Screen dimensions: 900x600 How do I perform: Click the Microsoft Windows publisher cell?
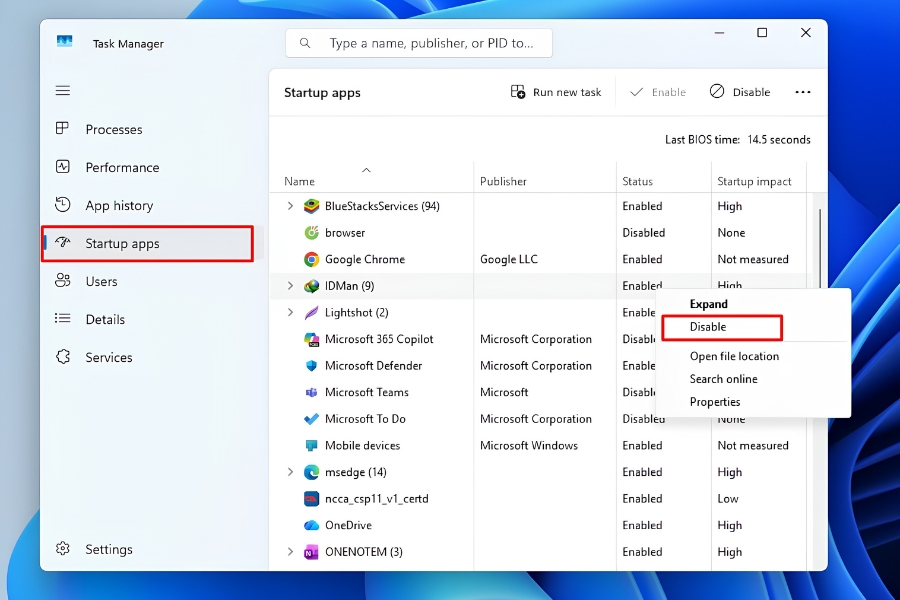[x=529, y=446]
